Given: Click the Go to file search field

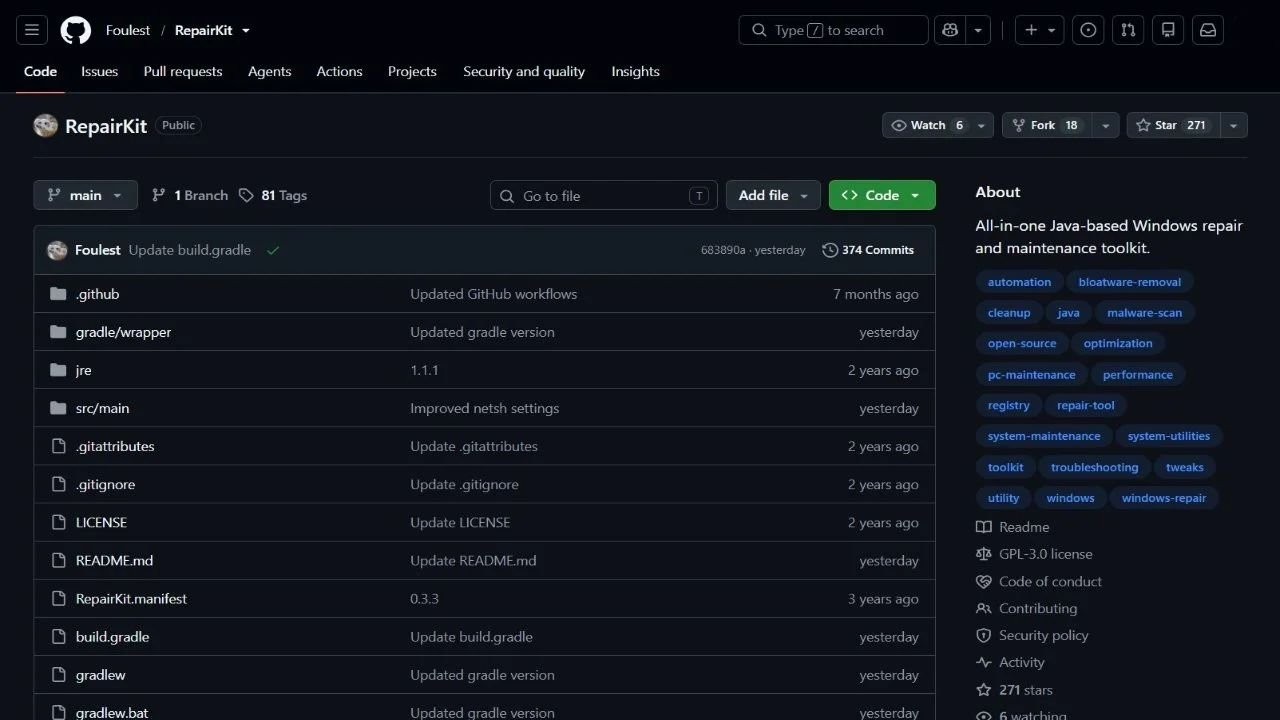Looking at the screenshot, I should click(604, 195).
